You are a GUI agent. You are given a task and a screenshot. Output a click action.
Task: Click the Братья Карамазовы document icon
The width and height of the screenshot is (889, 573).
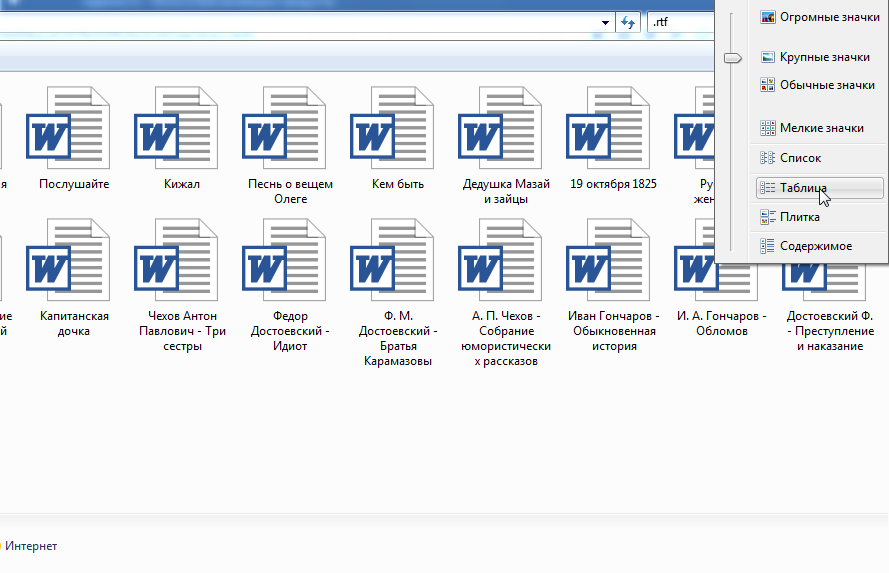pyautogui.click(x=392, y=260)
